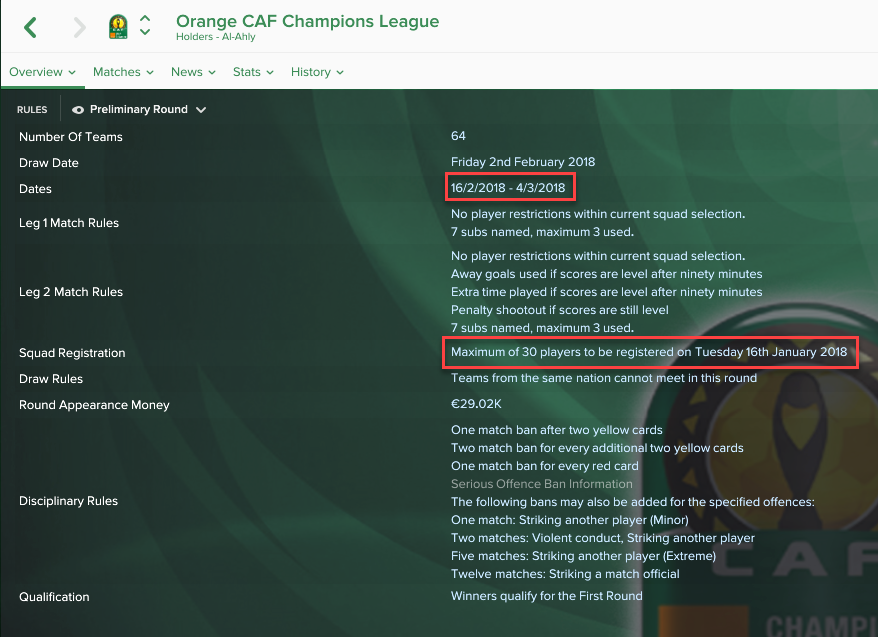Expand the Preliminary Round dropdown arrow
This screenshot has width=878, height=637.
click(201, 110)
